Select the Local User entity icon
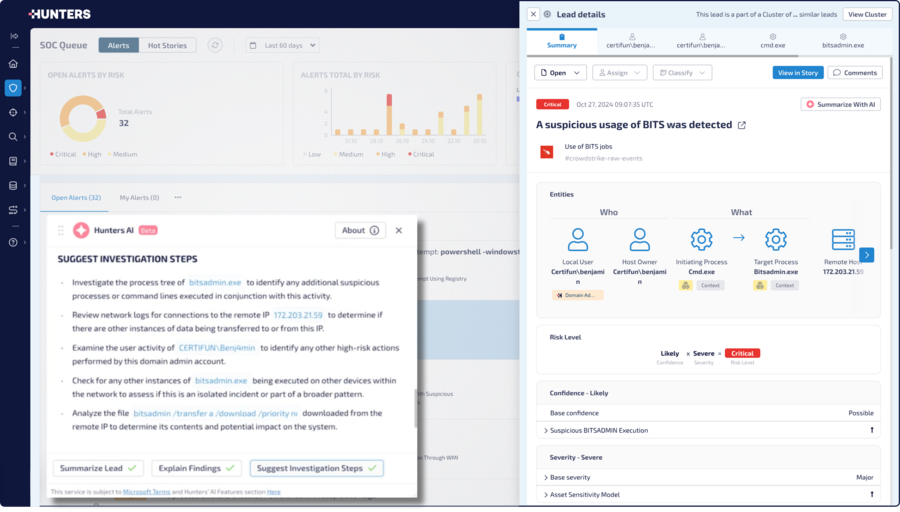 [577, 239]
